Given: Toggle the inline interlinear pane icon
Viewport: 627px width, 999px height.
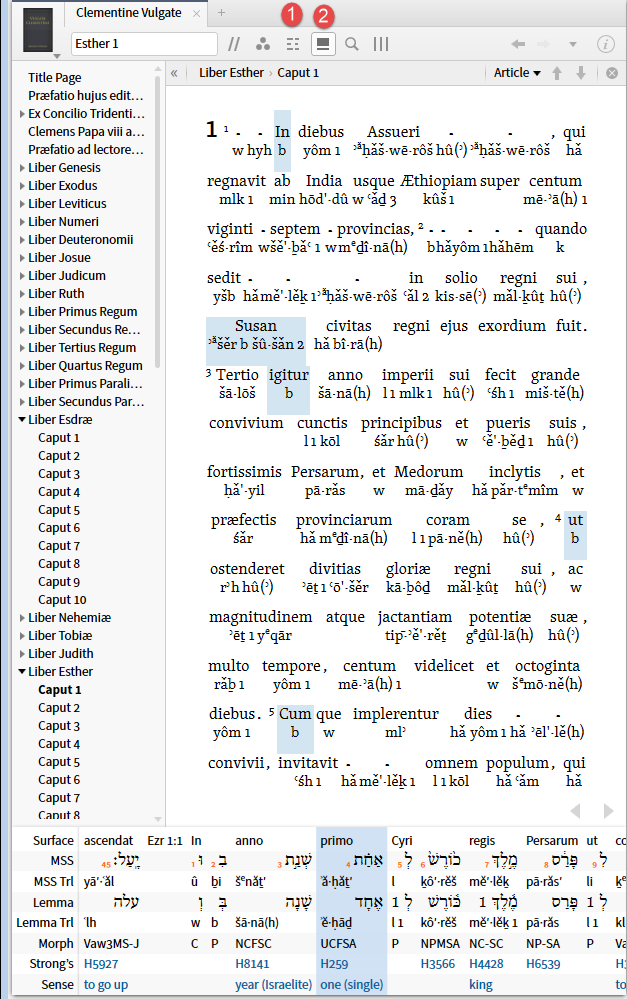Looking at the screenshot, I should [x=323, y=44].
